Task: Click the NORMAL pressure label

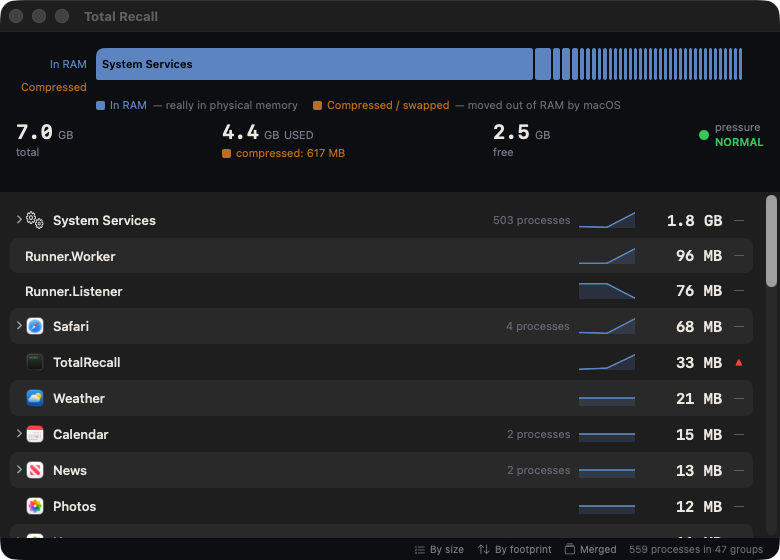Action: 739,142
